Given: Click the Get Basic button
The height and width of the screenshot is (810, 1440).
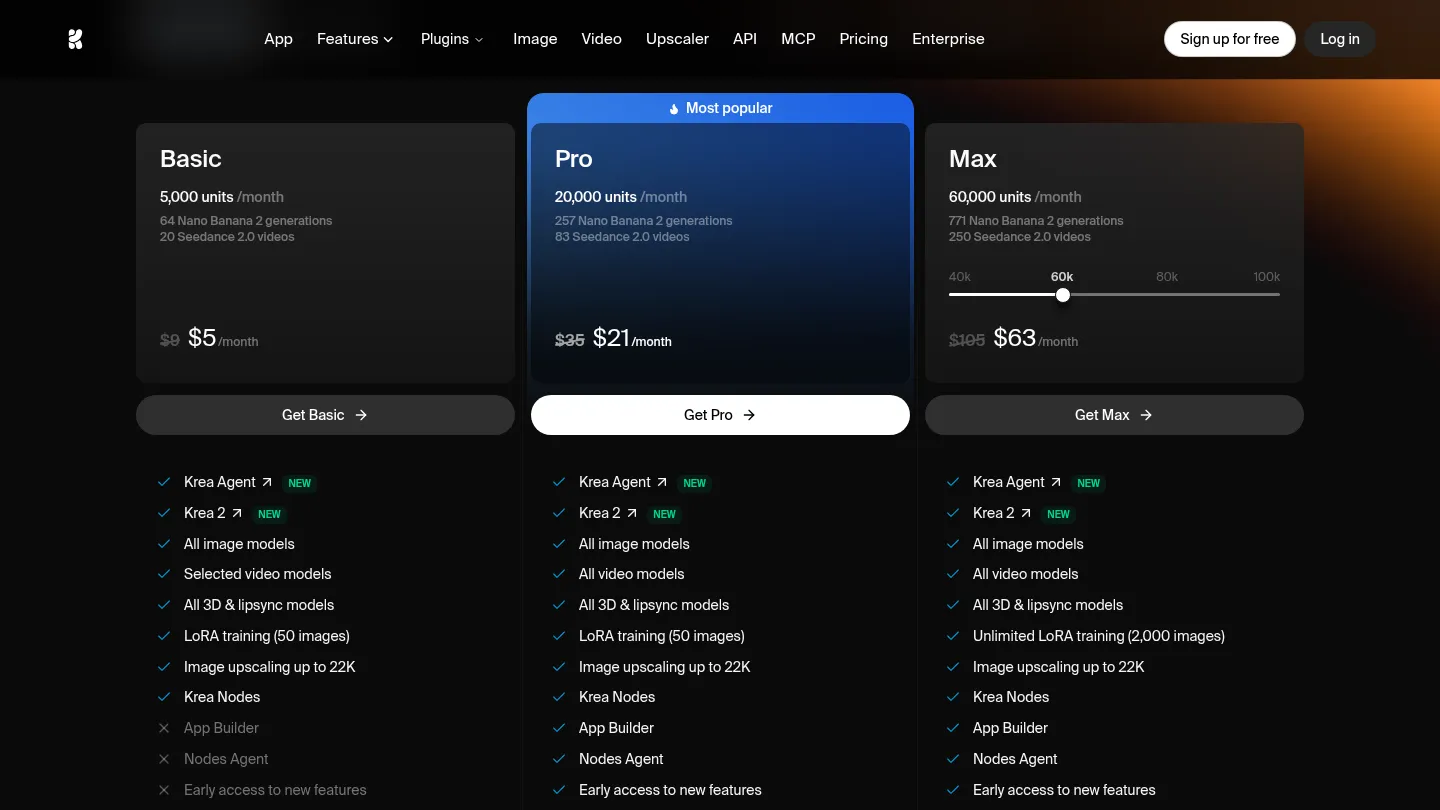Looking at the screenshot, I should (325, 415).
